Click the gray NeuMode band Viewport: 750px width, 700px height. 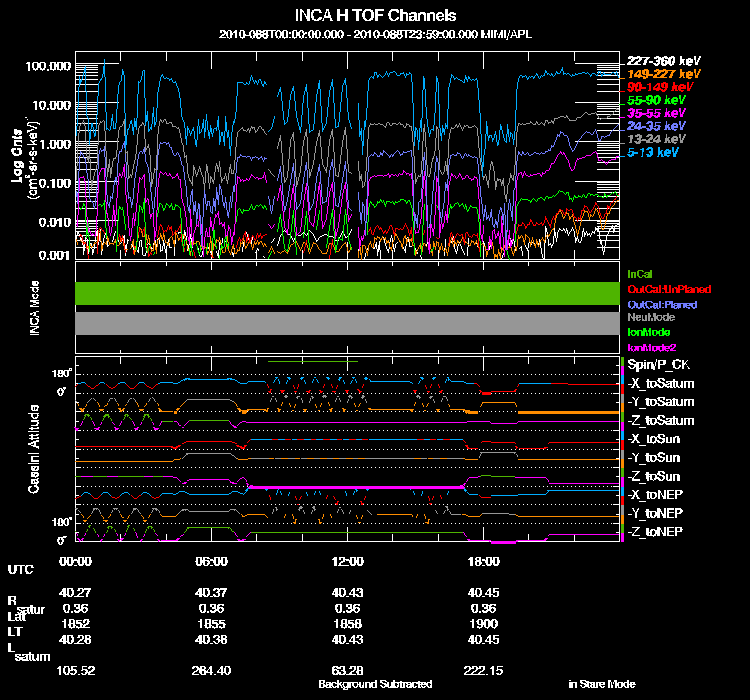[347, 323]
